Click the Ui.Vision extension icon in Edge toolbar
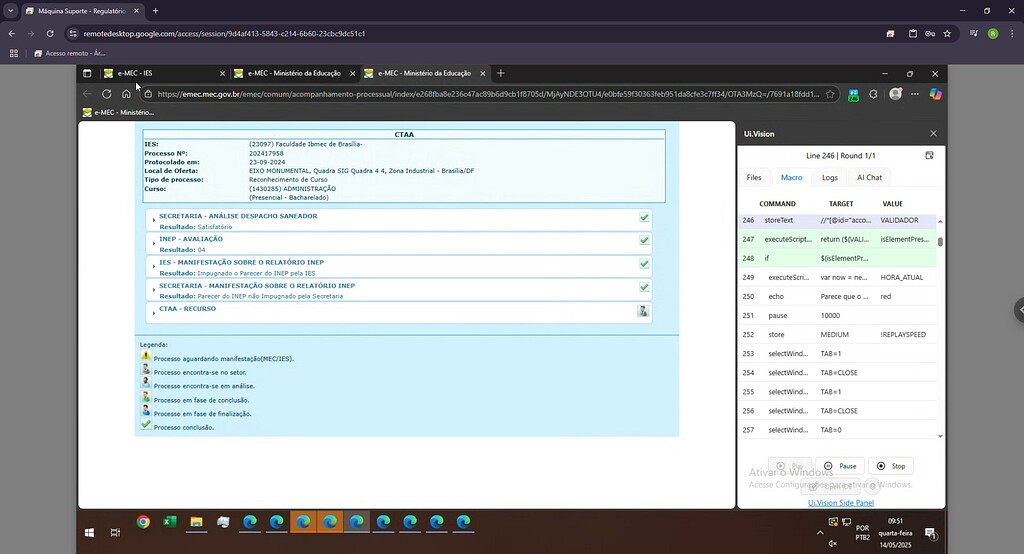Viewport: 1024px width, 554px height. (853, 95)
